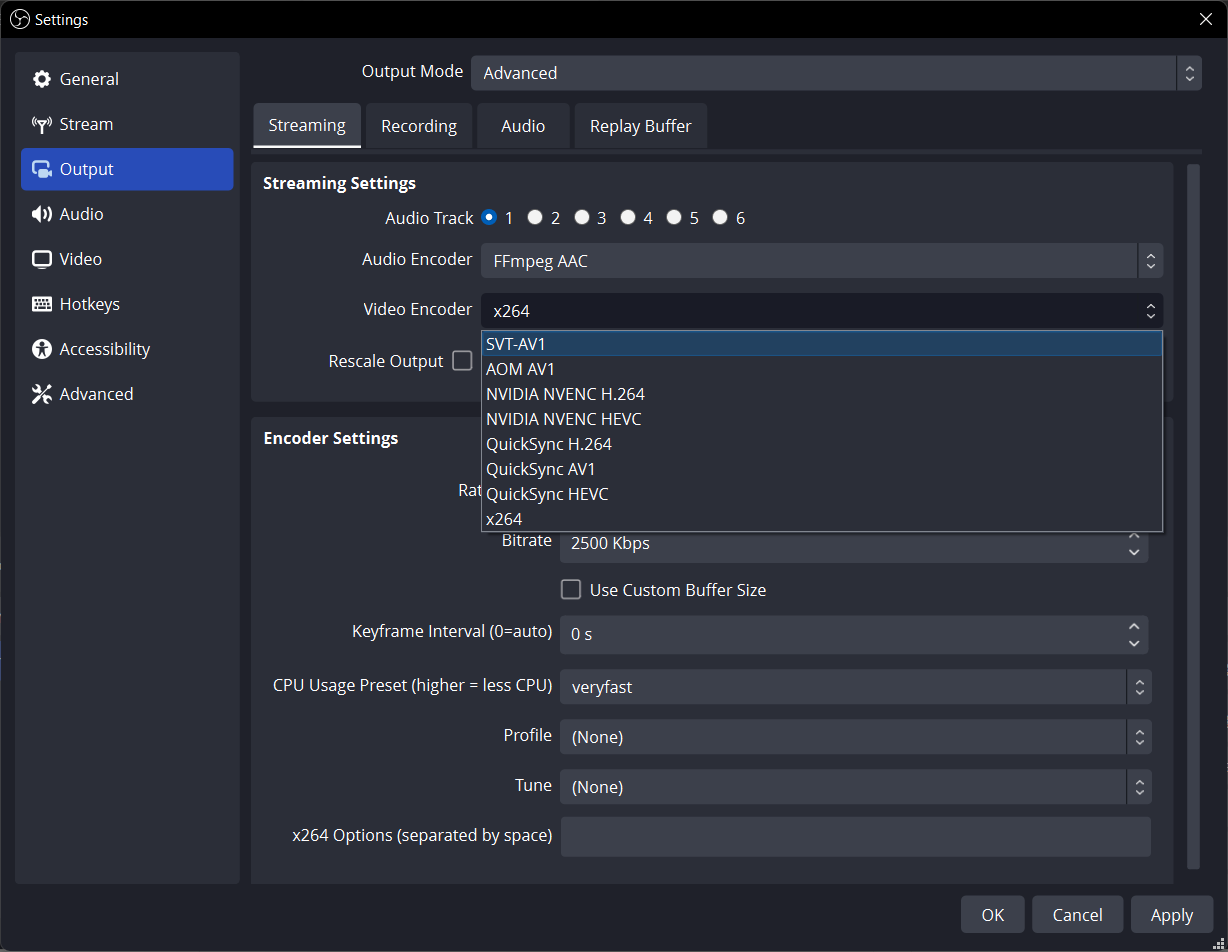Click the Audio speaker icon in sidebar
The height and width of the screenshot is (952, 1228).
point(41,214)
